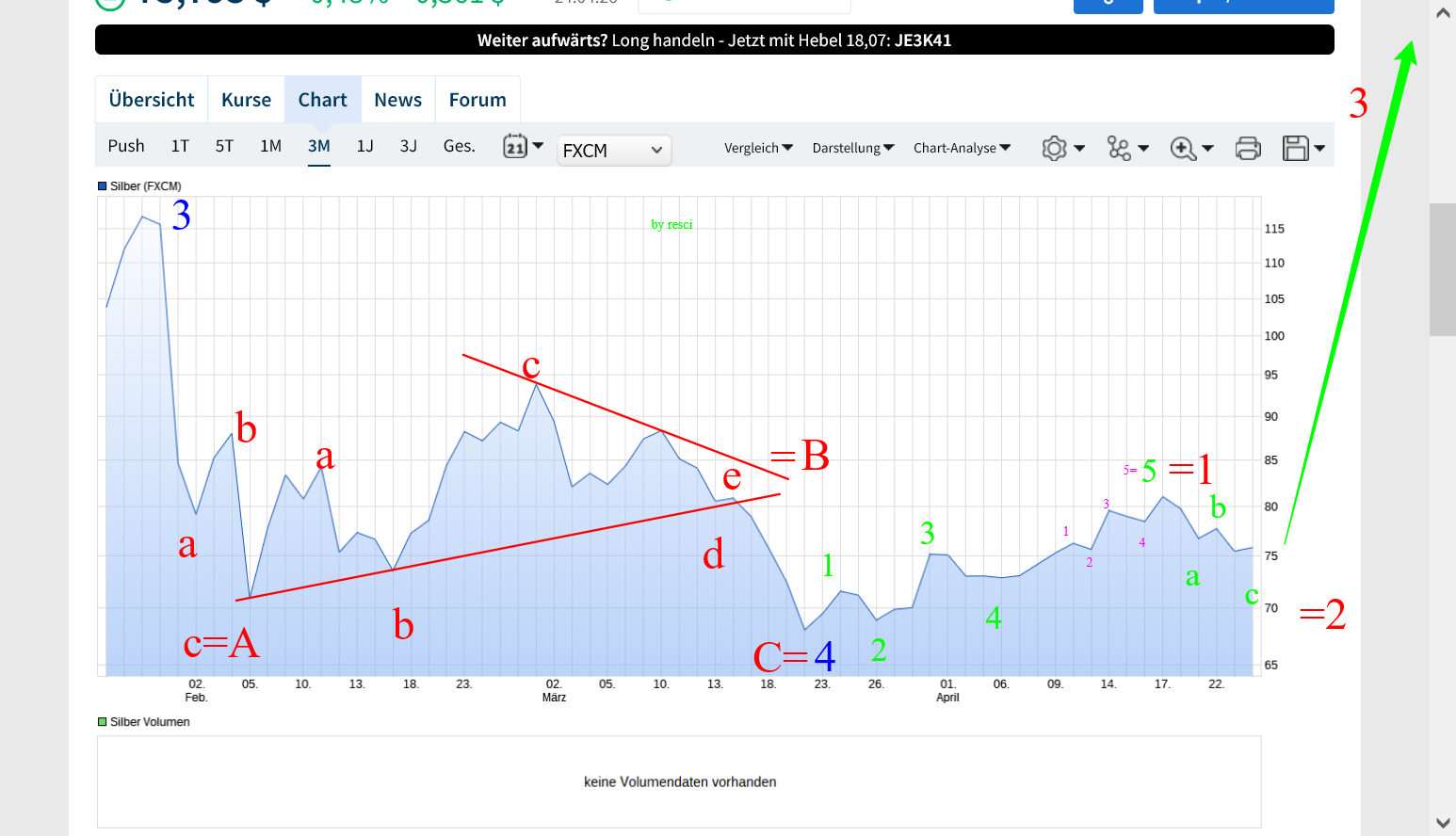The image size is (1456, 836).
Task: Click the page scrollbar up arrow
Action: [1443, 13]
